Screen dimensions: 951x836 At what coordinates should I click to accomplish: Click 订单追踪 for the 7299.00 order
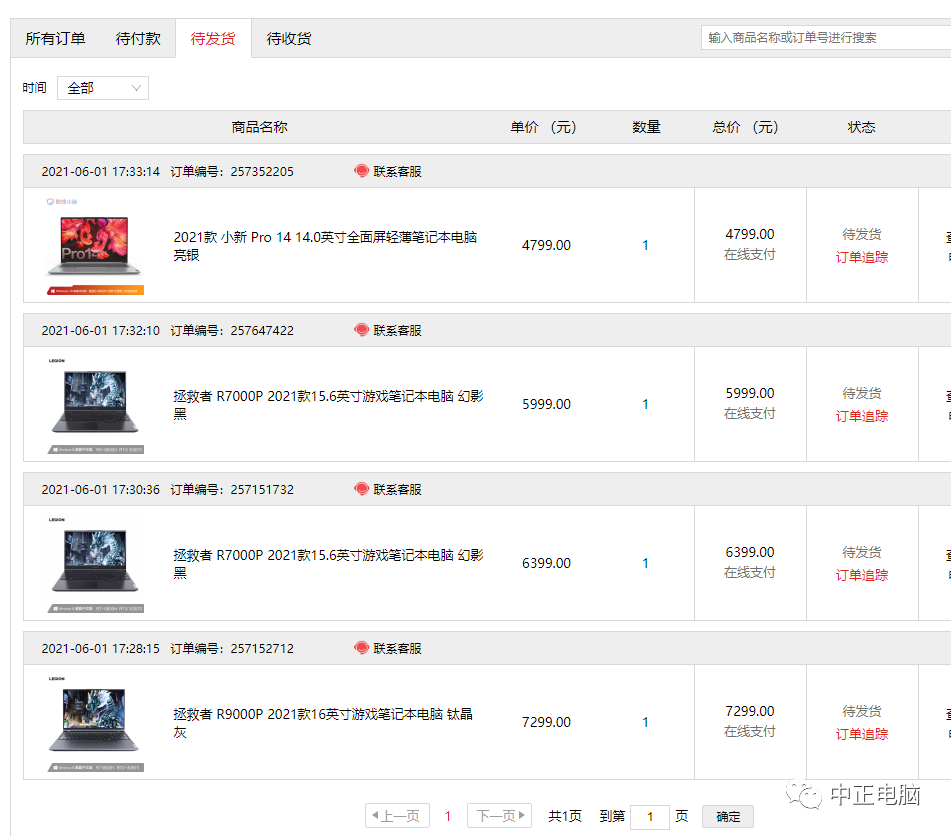tap(861, 734)
